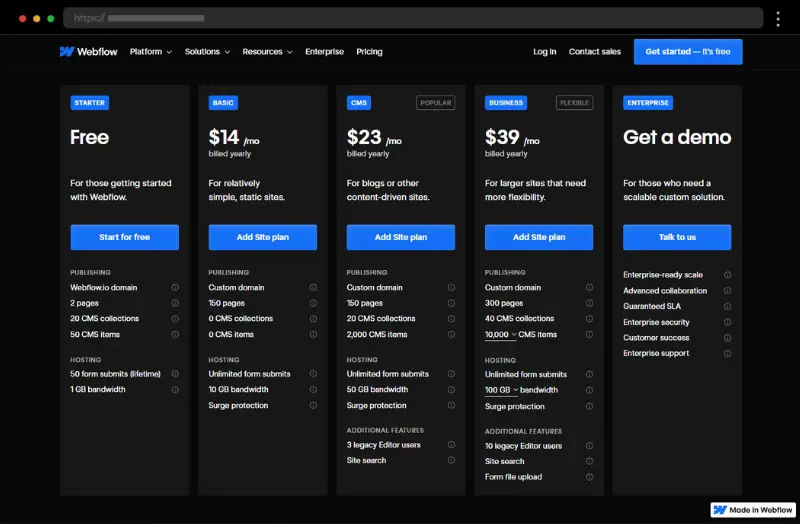Show info for 2,000 CMS items
This screenshot has height=524, width=800.
point(452,335)
